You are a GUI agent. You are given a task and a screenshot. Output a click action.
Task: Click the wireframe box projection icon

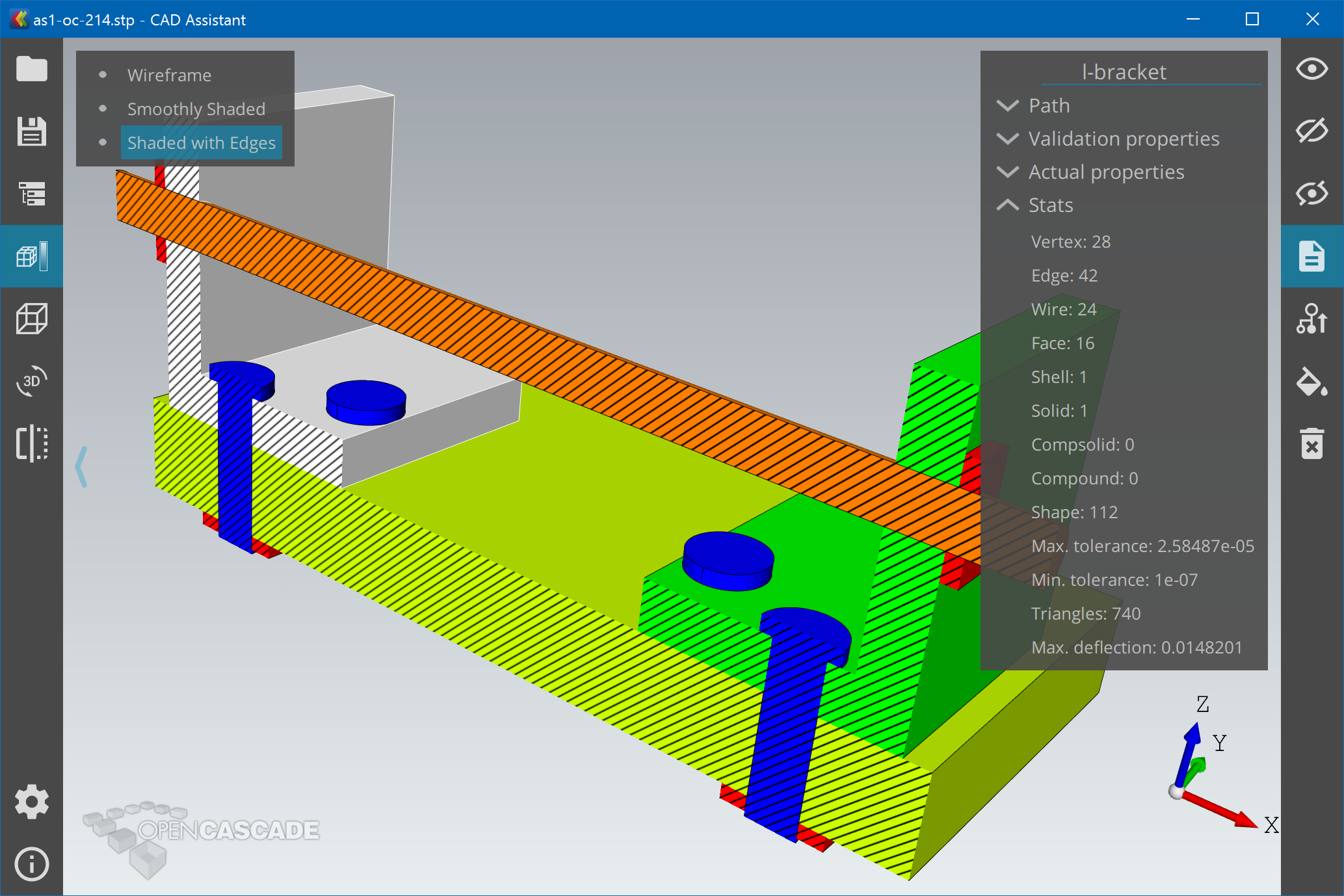point(31,319)
